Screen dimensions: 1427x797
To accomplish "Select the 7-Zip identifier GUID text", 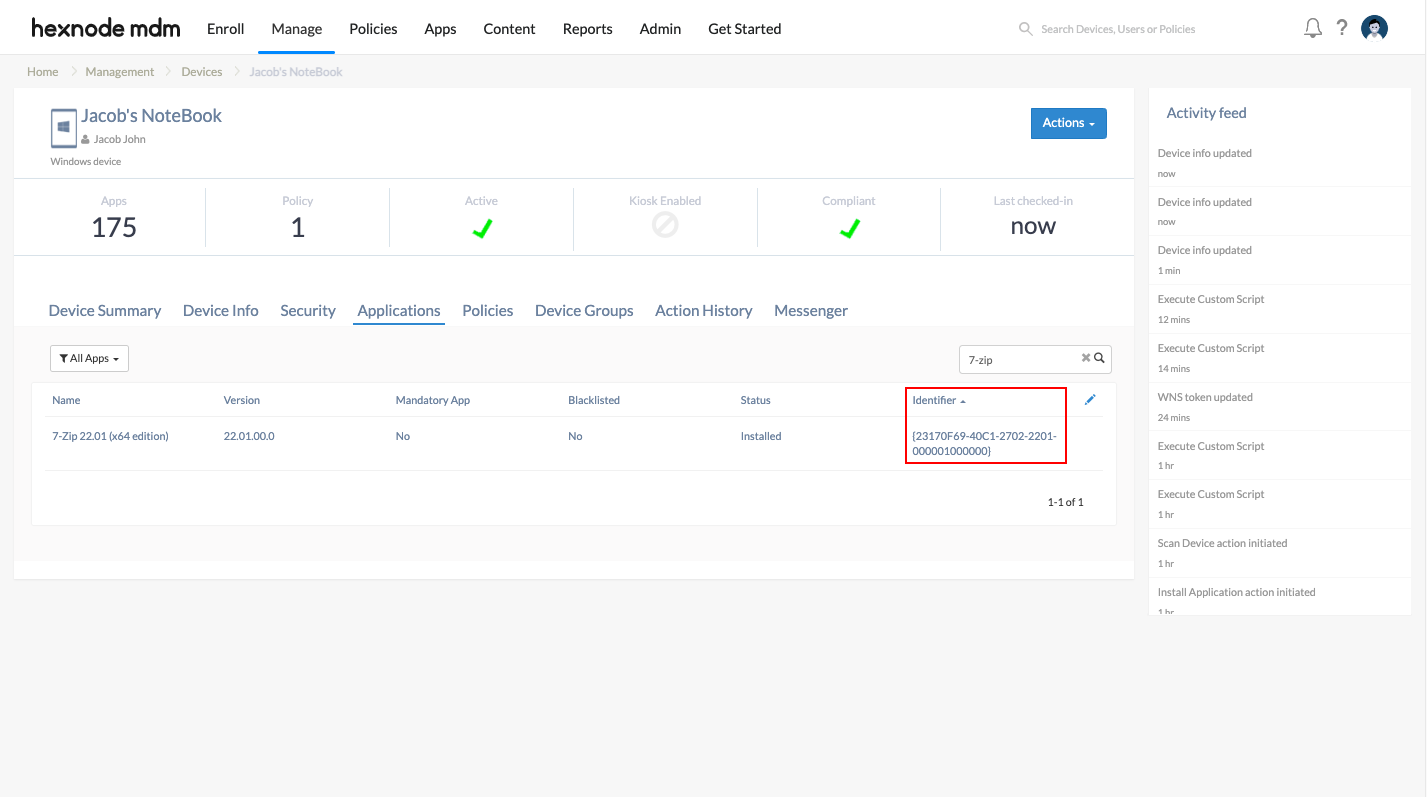I will tap(984, 444).
